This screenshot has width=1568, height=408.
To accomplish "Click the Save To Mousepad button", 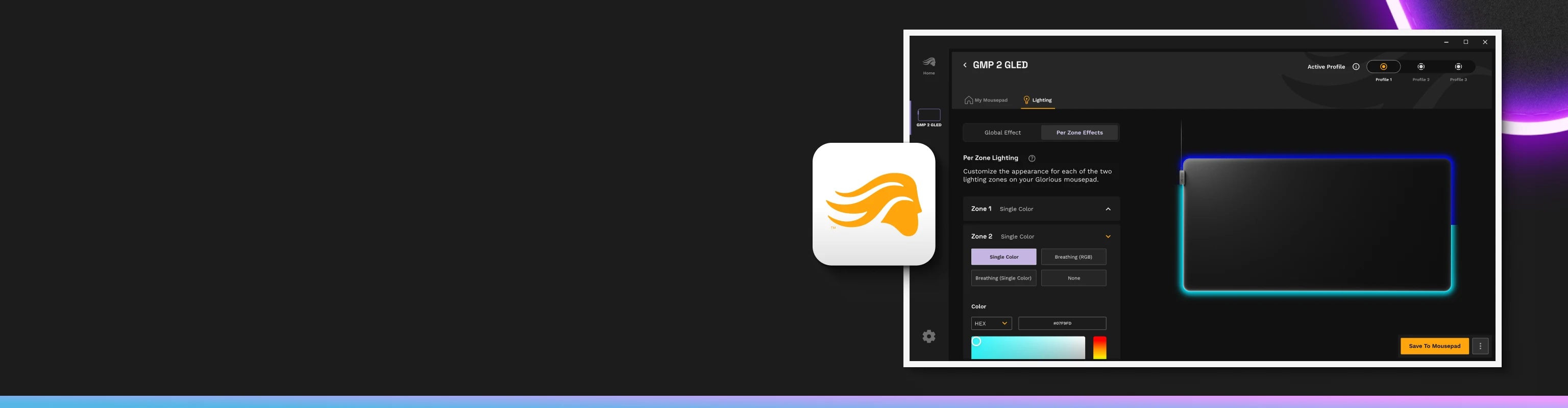I will [x=1434, y=346].
